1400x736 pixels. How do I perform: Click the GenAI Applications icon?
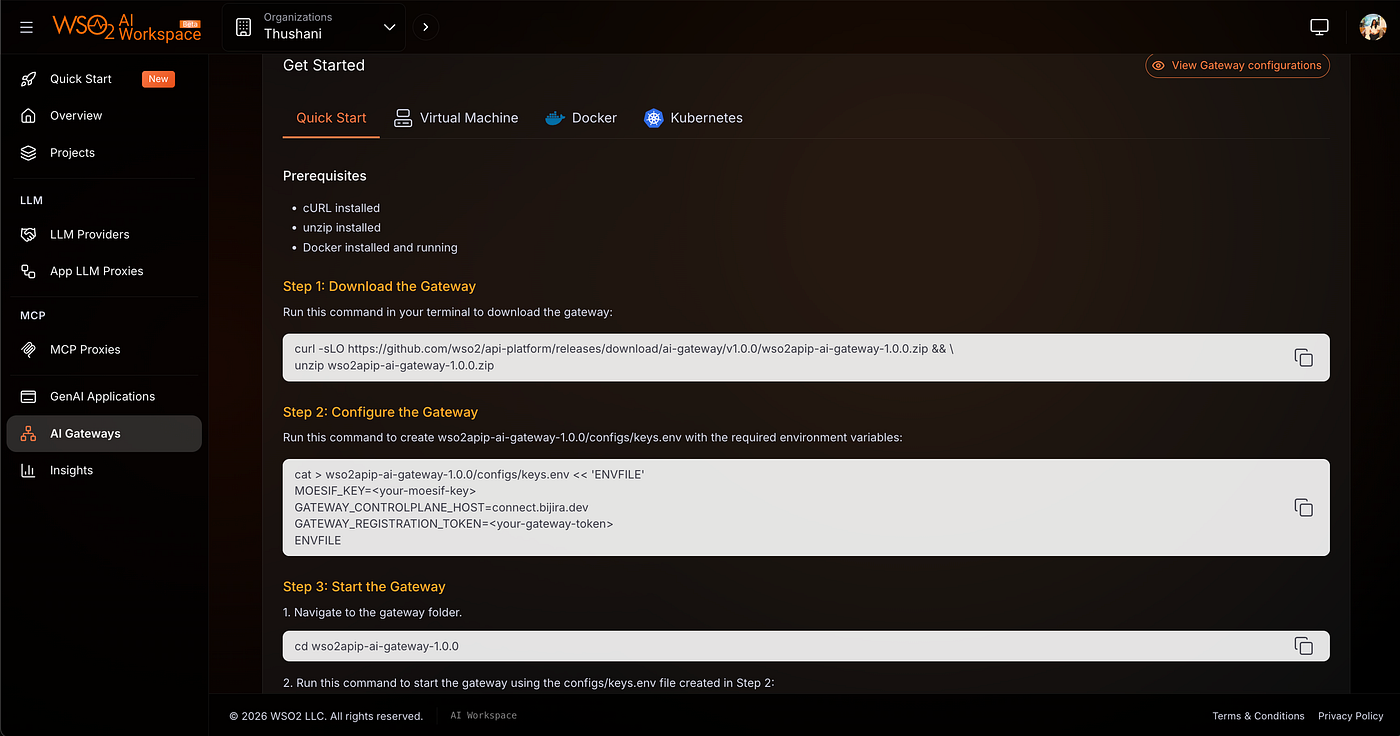[x=29, y=397]
